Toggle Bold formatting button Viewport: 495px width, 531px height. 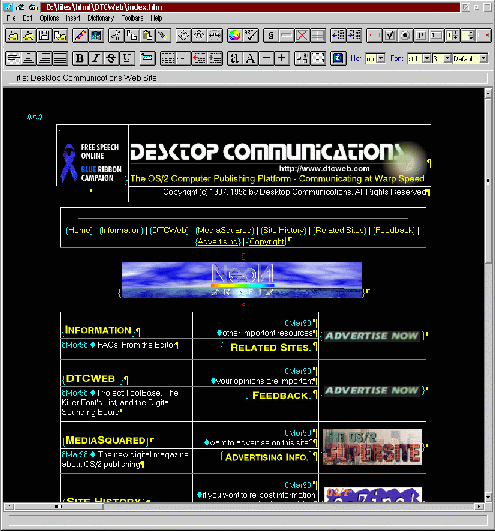(80, 58)
